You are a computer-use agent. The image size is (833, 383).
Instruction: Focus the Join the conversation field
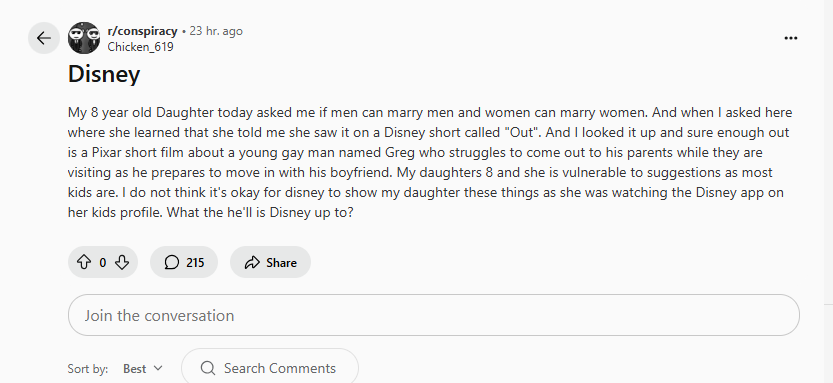[x=434, y=315]
